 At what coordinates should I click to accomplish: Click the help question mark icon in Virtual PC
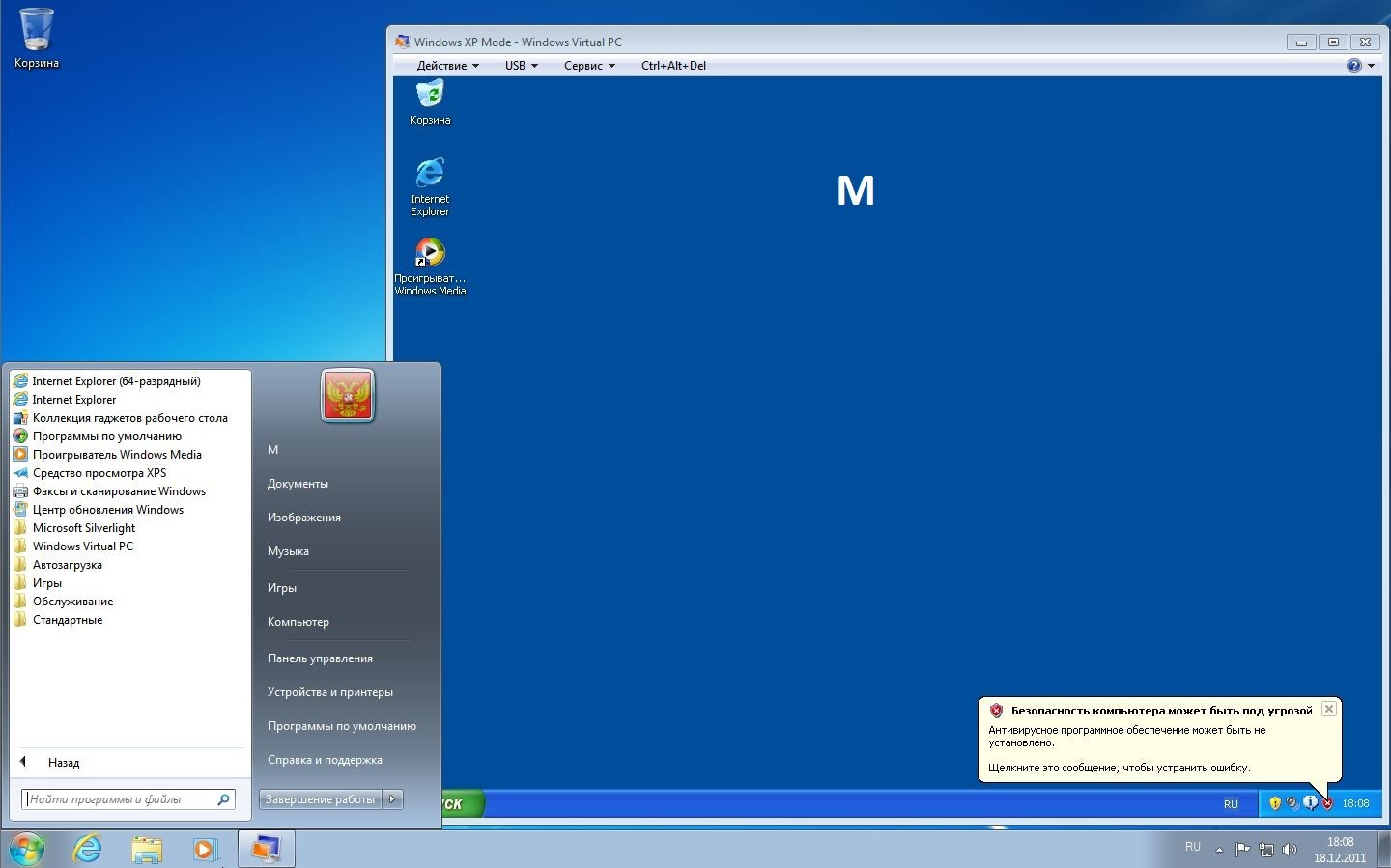tap(1354, 66)
